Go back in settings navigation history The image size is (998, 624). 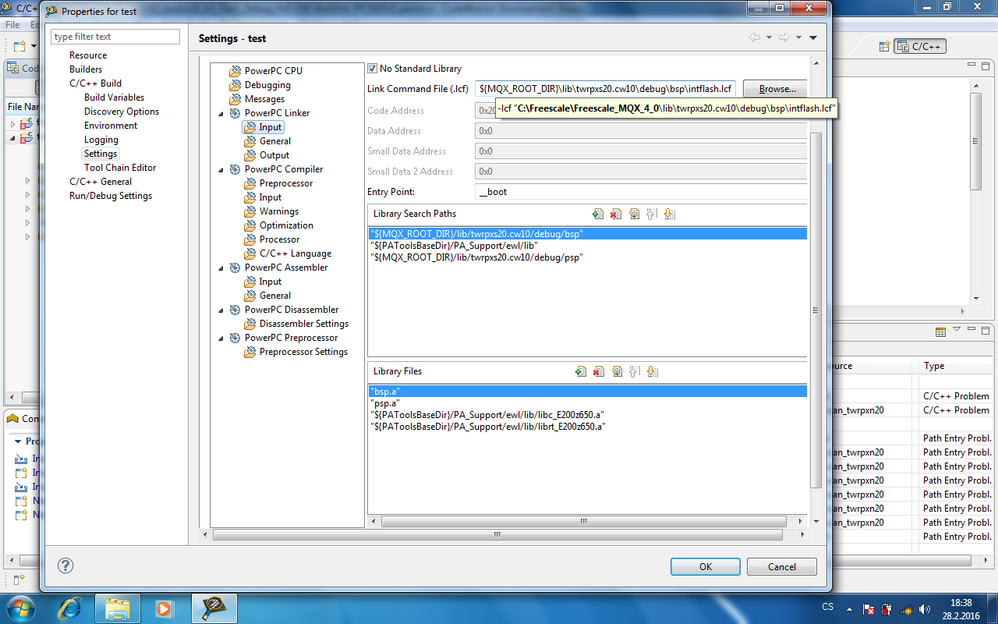[754, 38]
